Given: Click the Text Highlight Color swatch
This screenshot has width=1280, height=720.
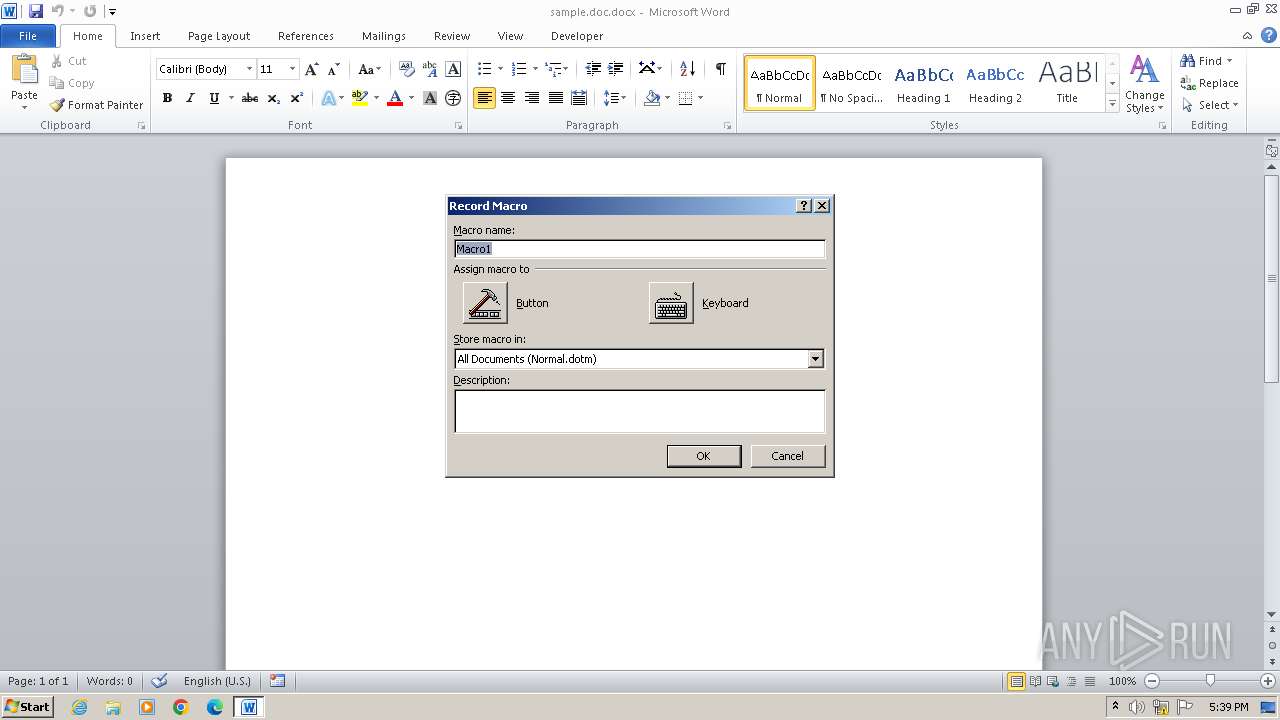Looking at the screenshot, I should point(360,98).
